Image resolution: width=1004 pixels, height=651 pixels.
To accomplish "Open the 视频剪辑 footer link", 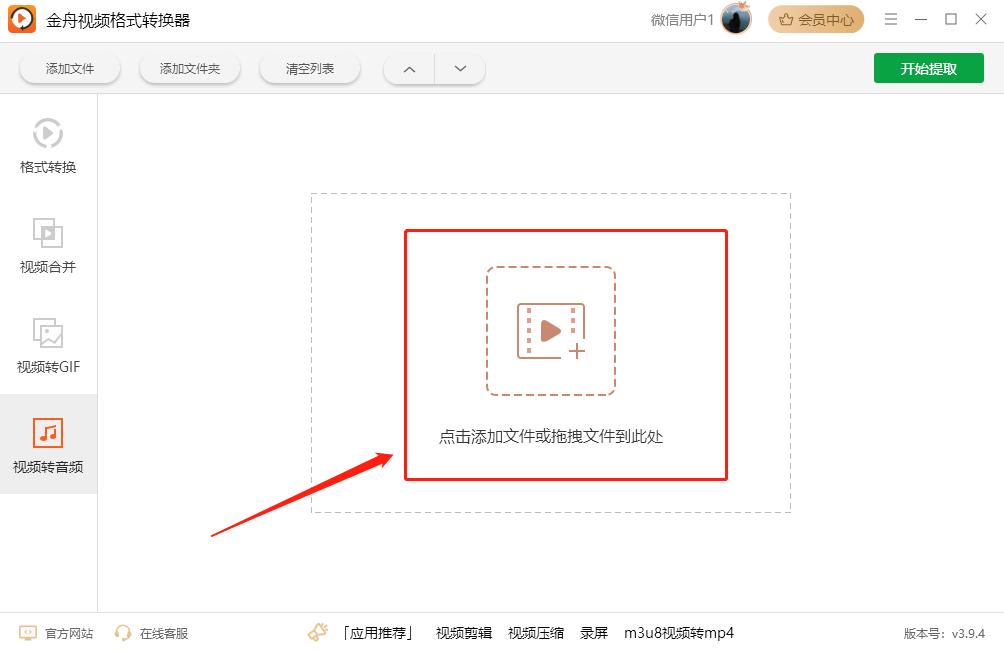I will (x=462, y=632).
